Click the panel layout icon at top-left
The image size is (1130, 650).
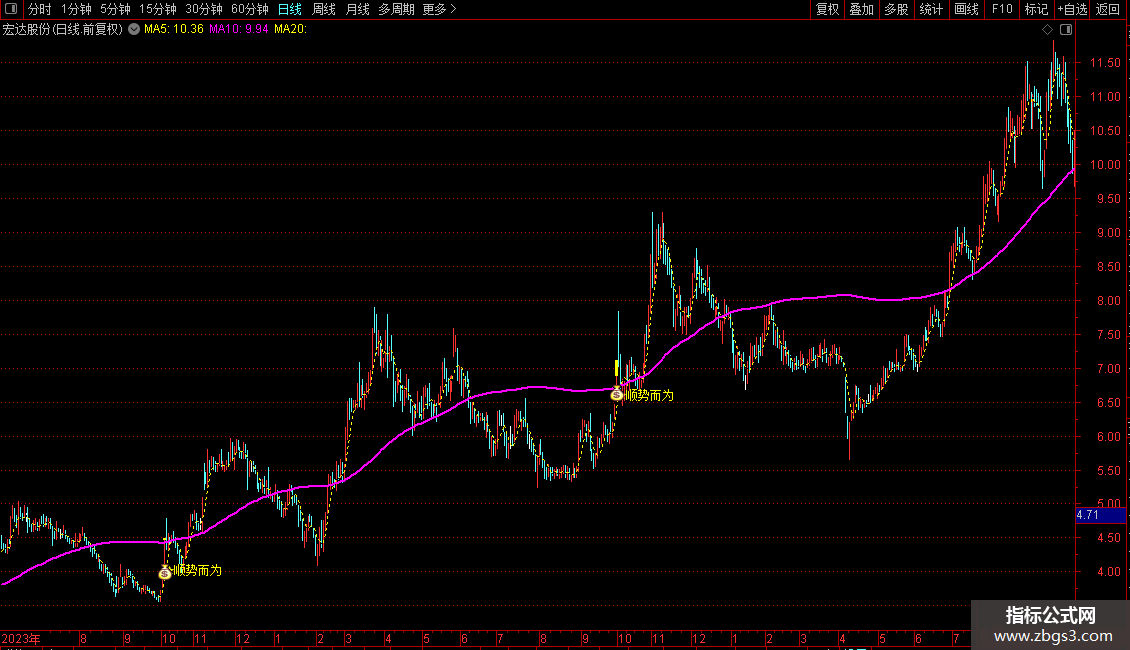11,9
